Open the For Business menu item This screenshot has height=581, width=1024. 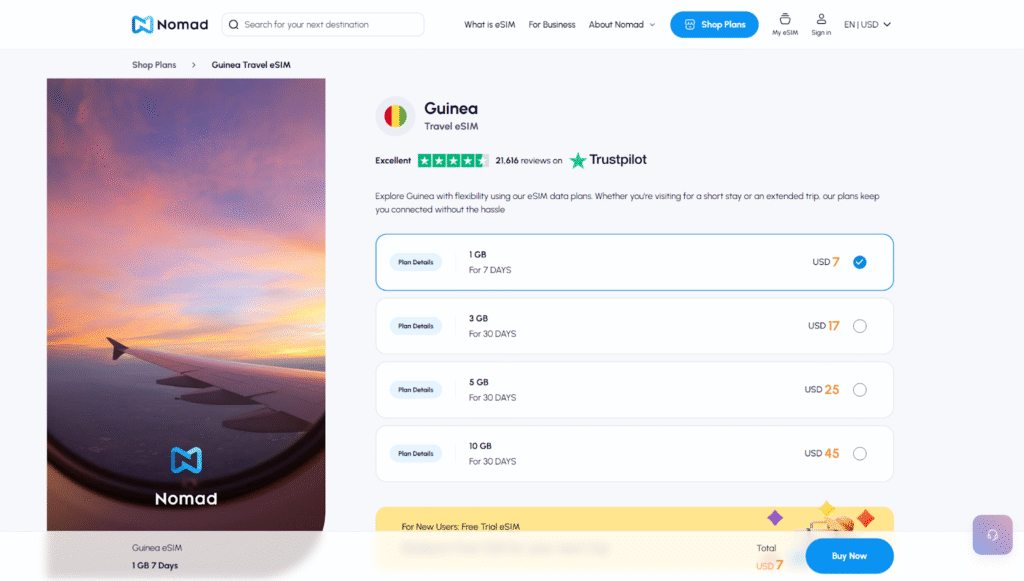(x=552, y=25)
